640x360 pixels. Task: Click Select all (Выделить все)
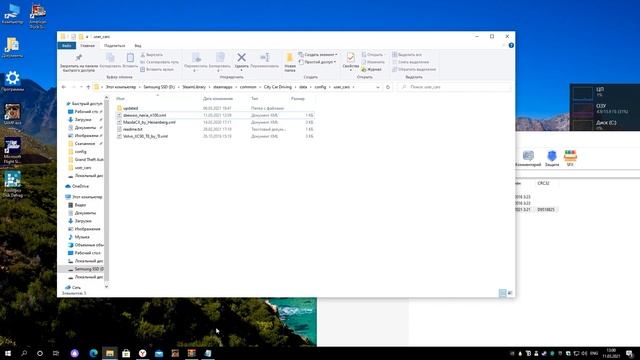pyautogui.click(x=407, y=55)
